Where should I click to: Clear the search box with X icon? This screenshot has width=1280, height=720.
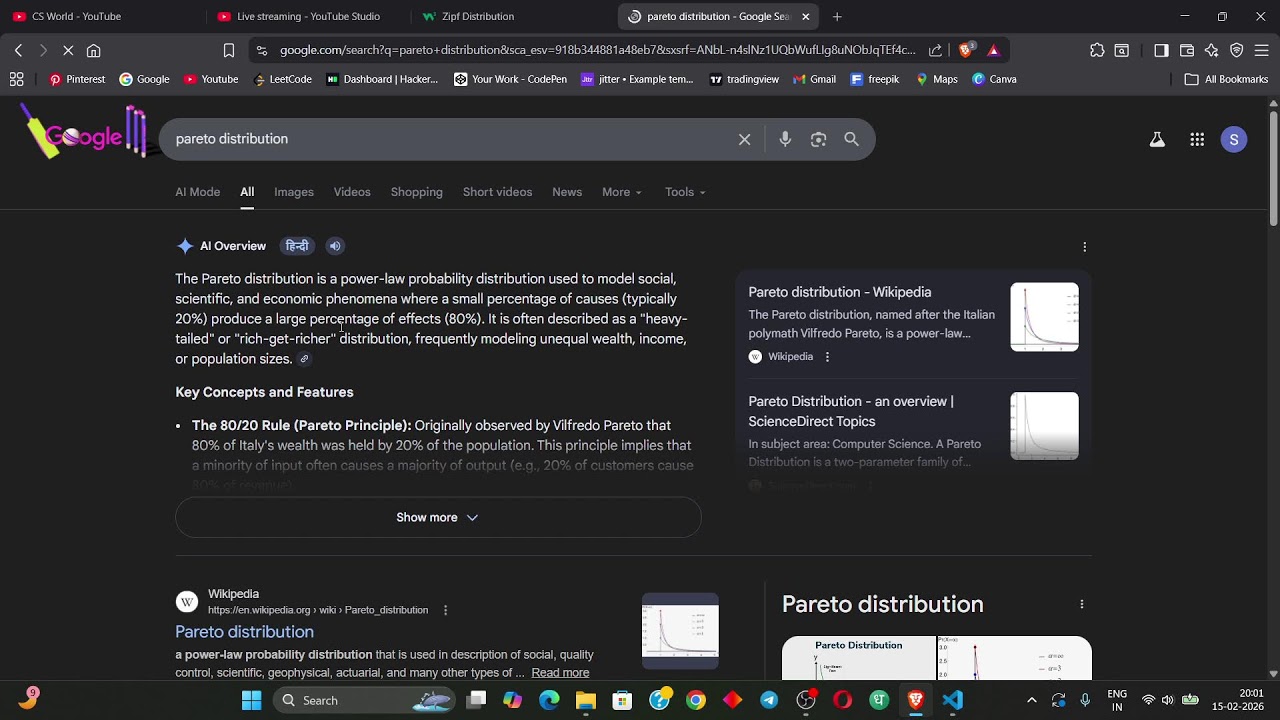click(744, 140)
